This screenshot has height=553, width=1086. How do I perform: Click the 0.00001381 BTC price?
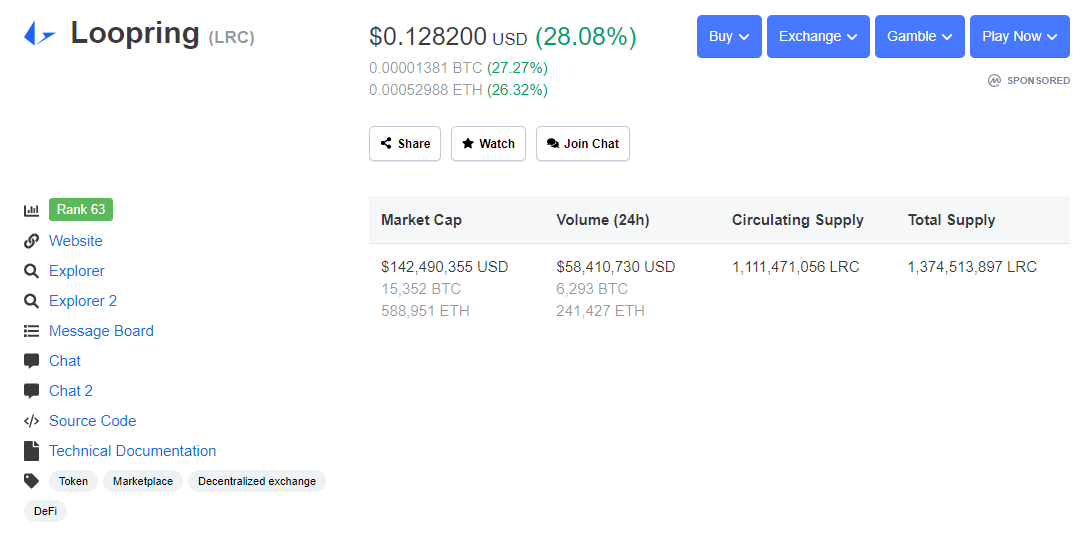(426, 68)
